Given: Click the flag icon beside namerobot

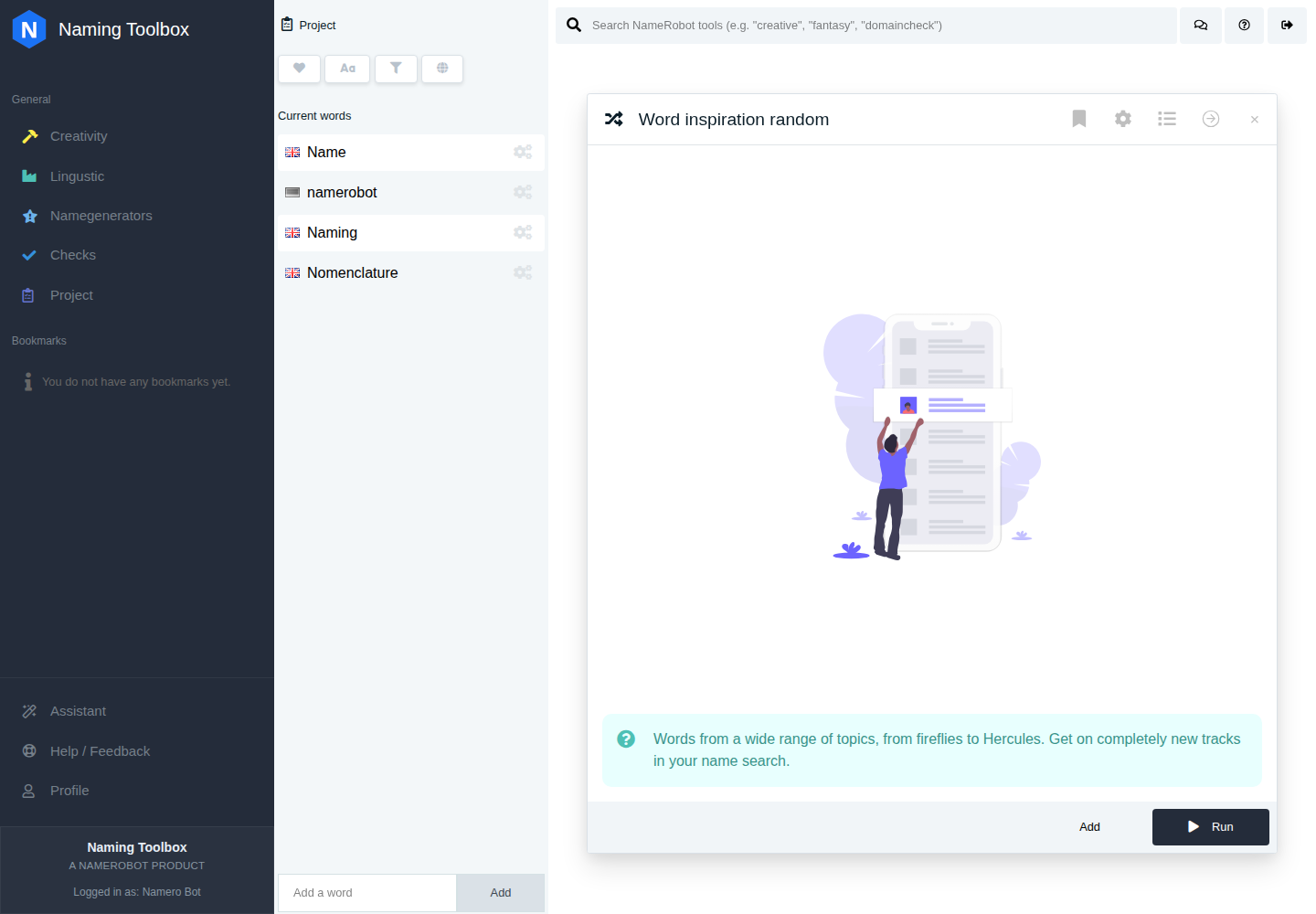Looking at the screenshot, I should pos(292,193).
